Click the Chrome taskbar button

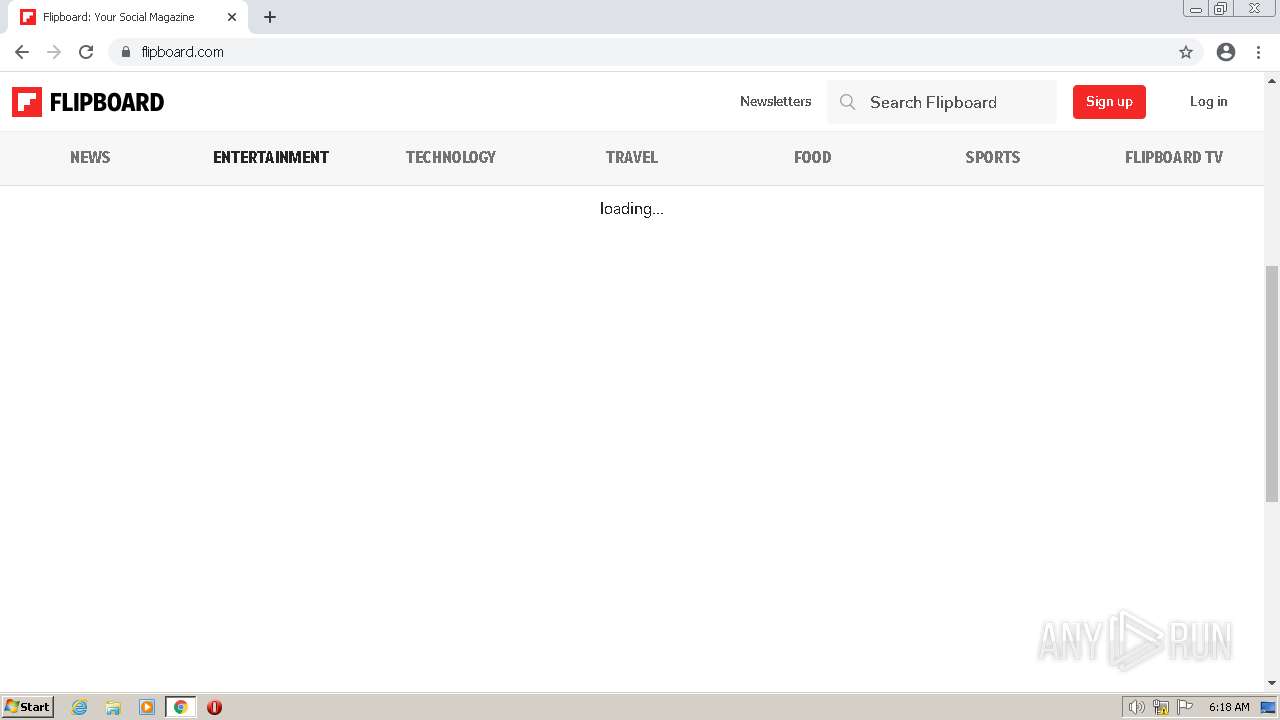tap(180, 707)
